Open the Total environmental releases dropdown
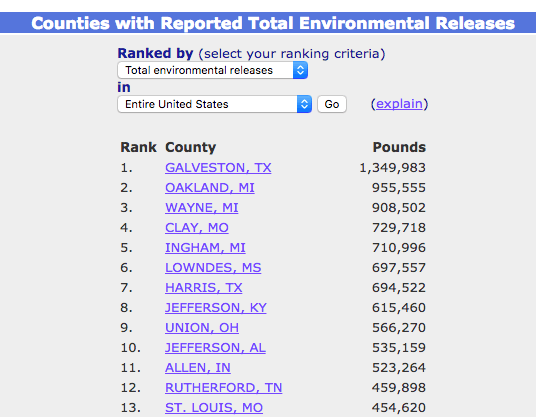Viewport: 536px width, 417px height. [213, 70]
